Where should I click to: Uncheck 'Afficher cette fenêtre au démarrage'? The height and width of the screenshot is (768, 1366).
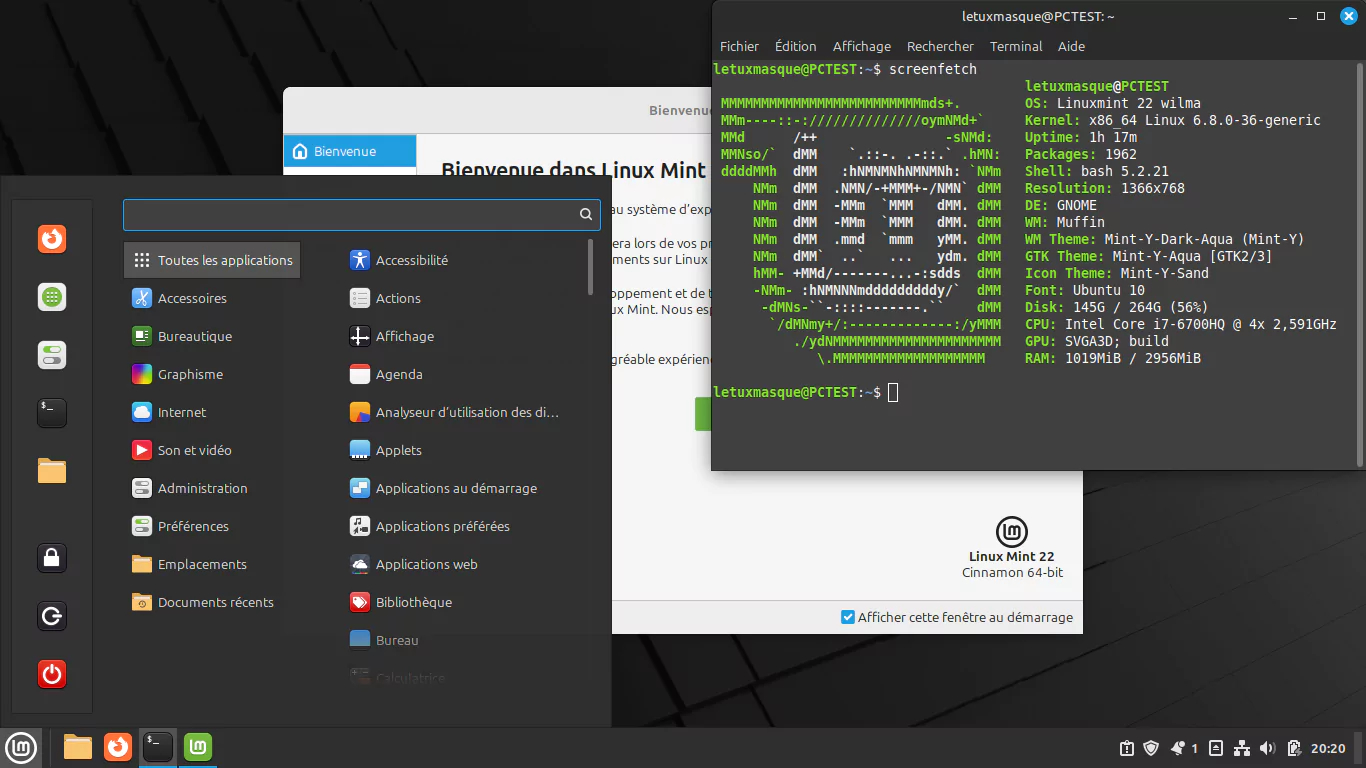848,617
